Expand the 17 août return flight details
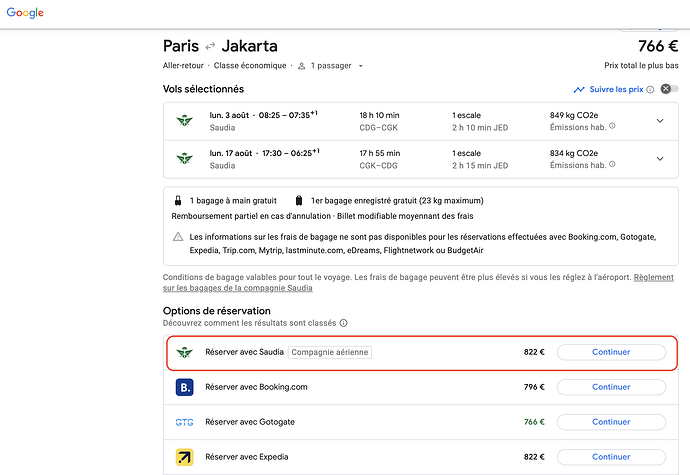Screen dimensions: 690x475 [660, 158]
